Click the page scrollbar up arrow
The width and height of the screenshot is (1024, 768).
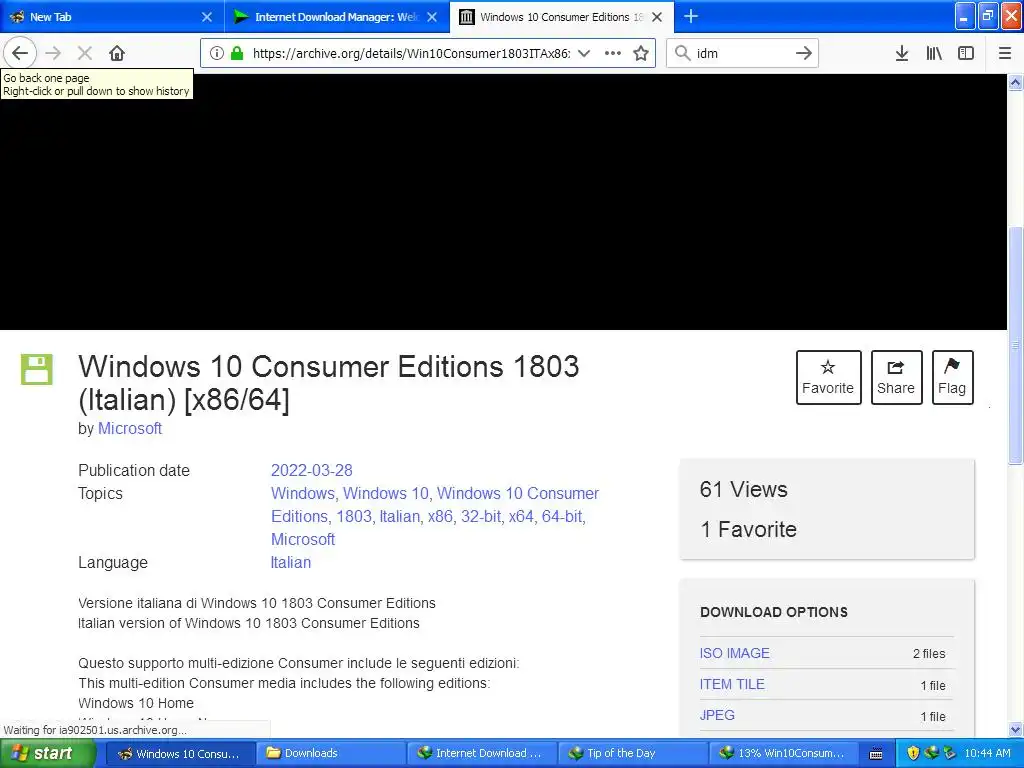coord(1015,82)
